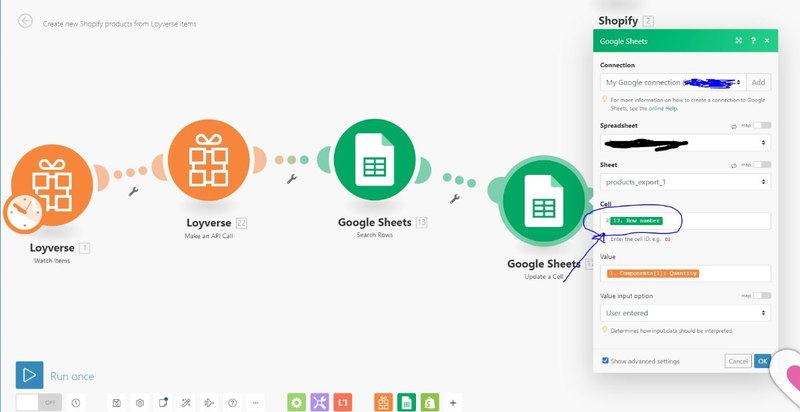Open help question mark in panel header
The width and height of the screenshot is (800, 412).
[x=752, y=41]
